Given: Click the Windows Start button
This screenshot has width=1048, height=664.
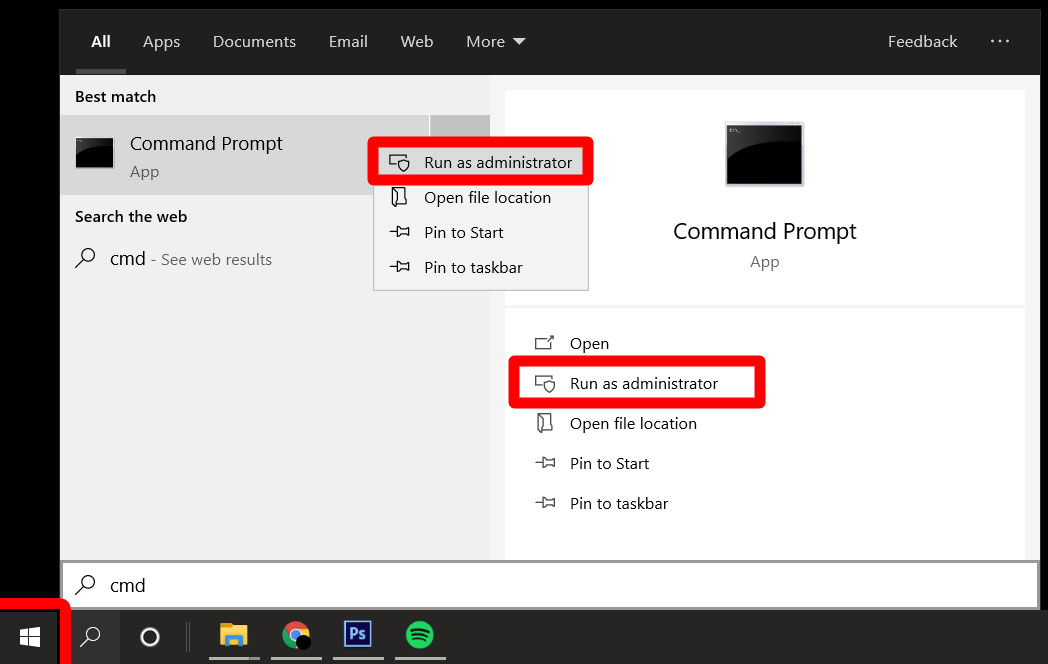Looking at the screenshot, I should point(30,636).
